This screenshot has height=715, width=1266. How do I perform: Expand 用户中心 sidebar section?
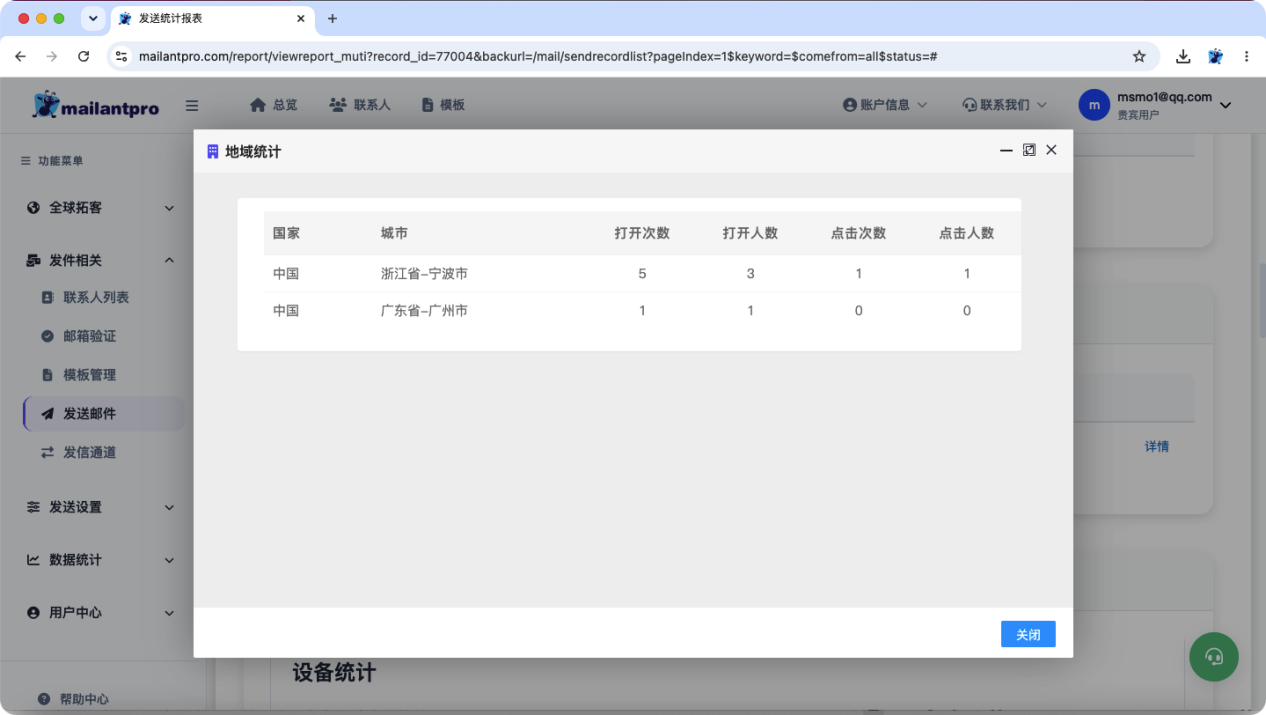click(100, 613)
